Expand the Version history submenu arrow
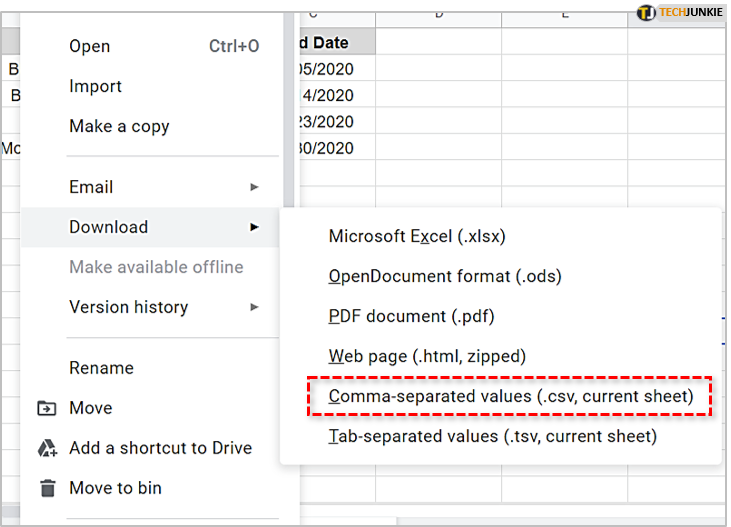Image resolution: width=731 pixels, height=527 pixels. 255,307
